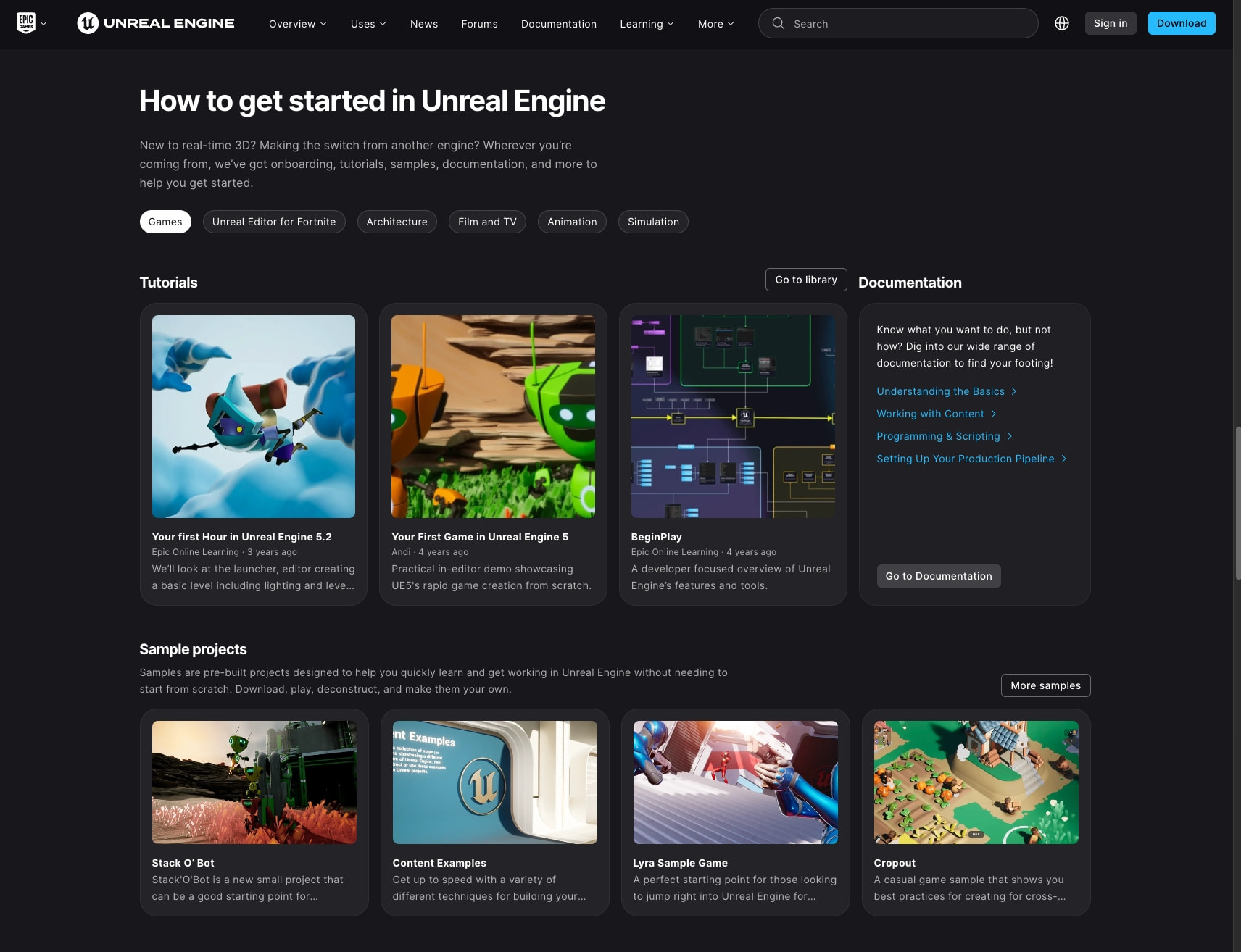
Task: Open the Lyra Sample Game thumbnail
Action: click(x=736, y=782)
